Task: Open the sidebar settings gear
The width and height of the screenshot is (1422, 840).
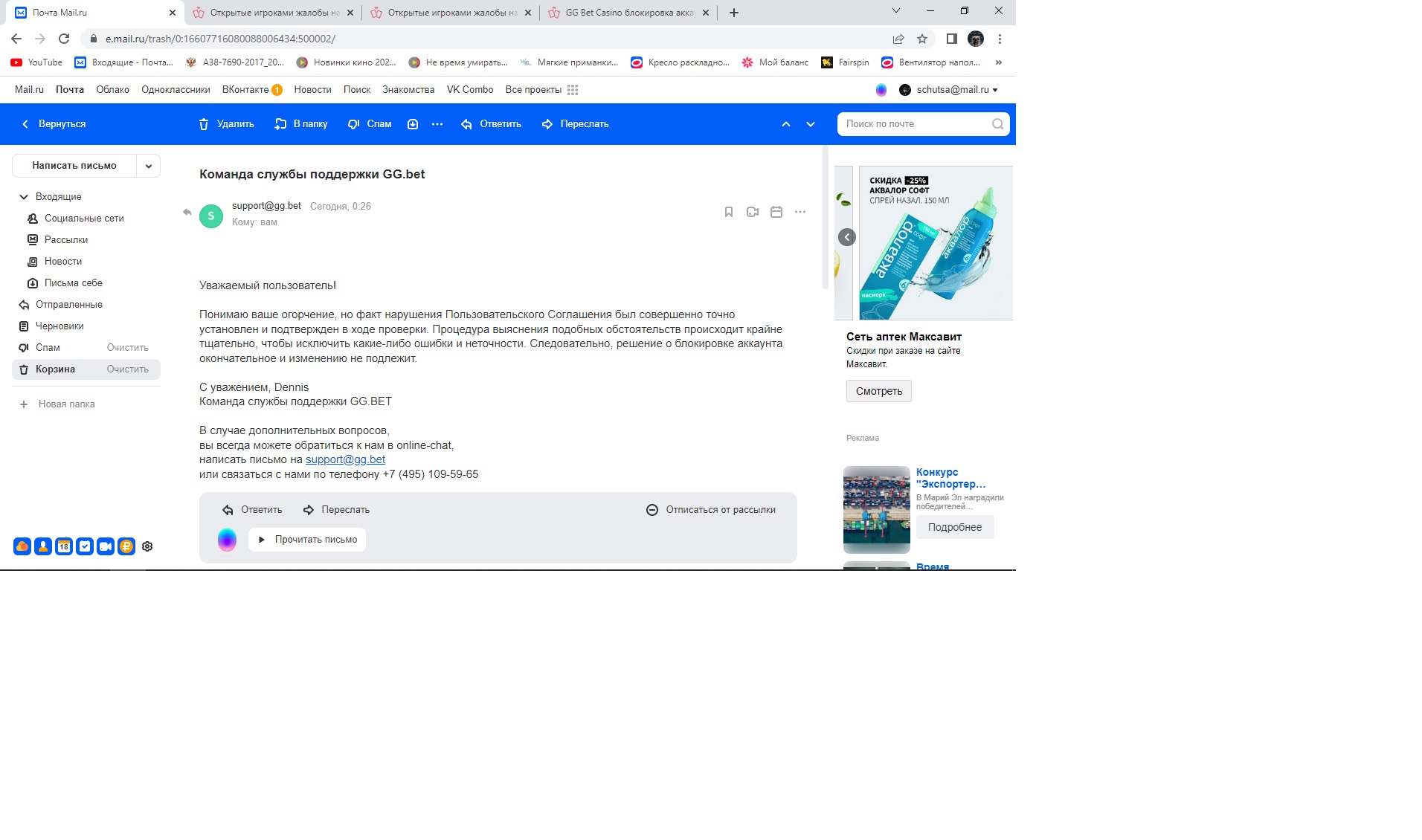Action: pyautogui.click(x=147, y=546)
